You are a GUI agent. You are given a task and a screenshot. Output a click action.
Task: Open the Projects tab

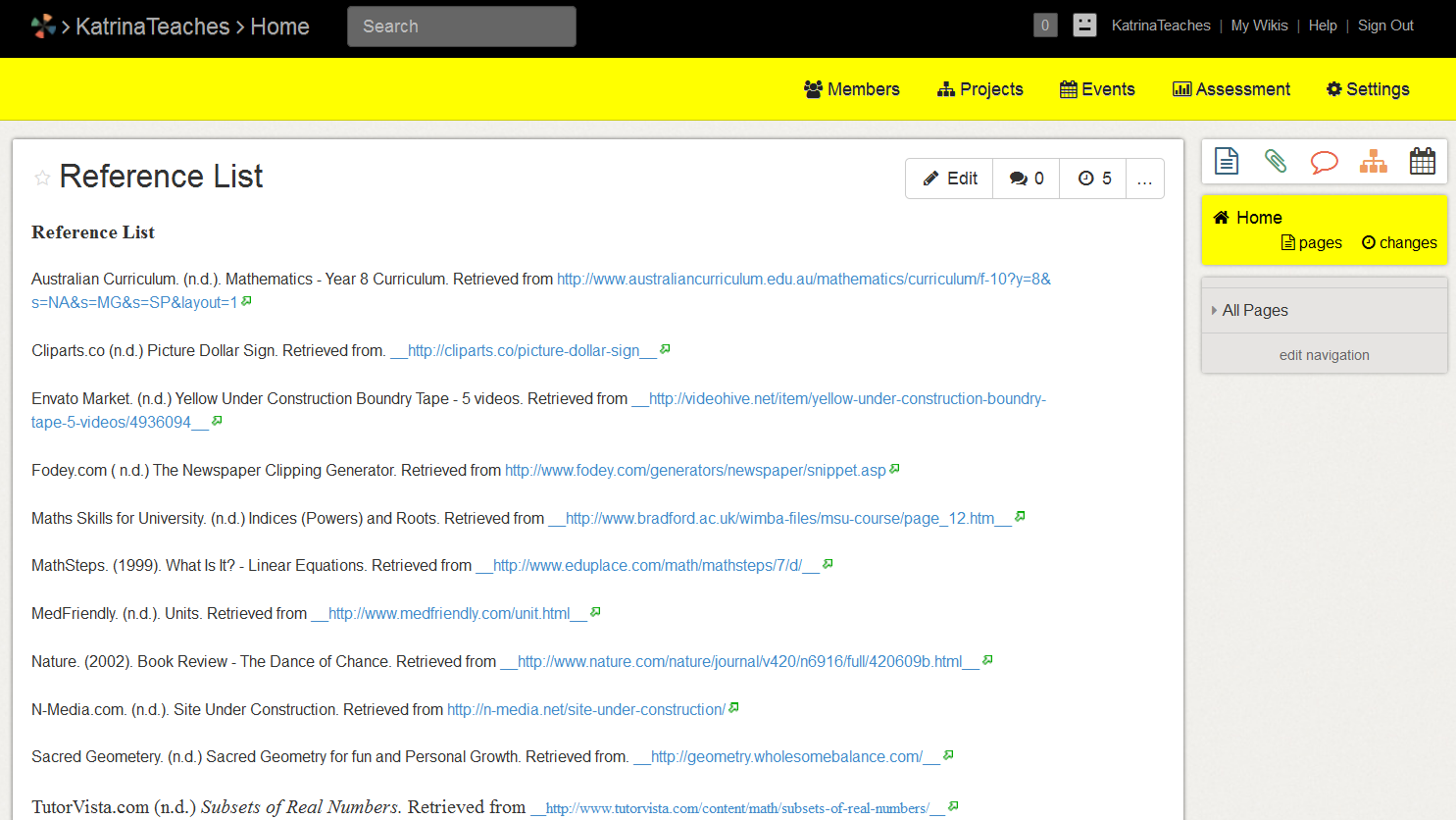point(980,89)
